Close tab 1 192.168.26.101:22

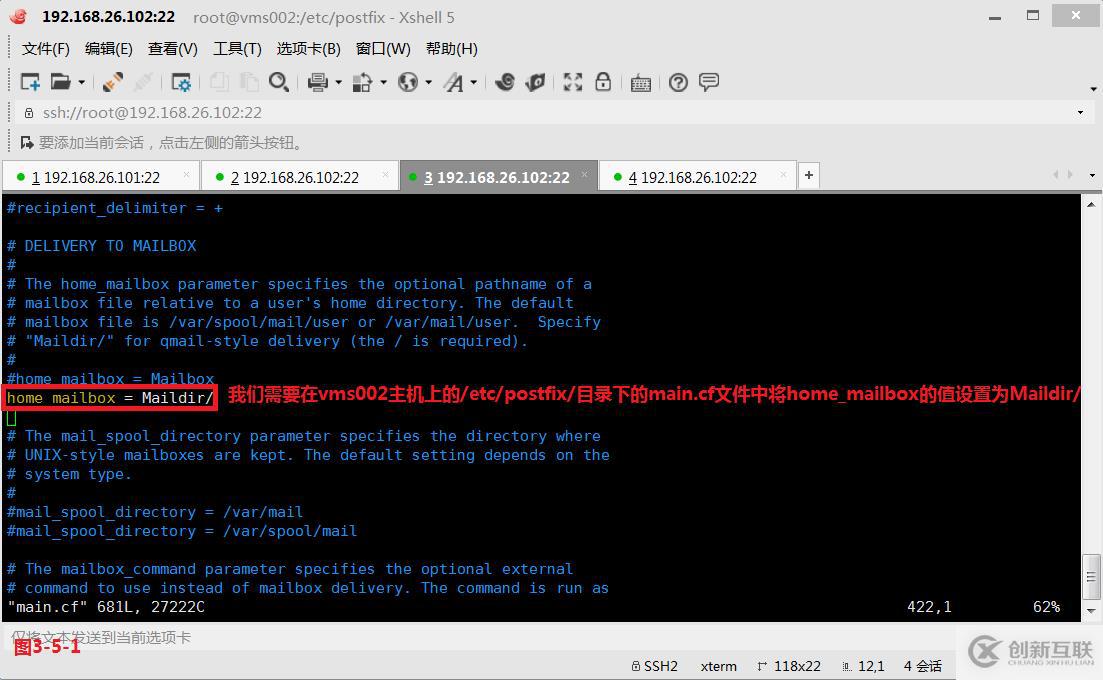pos(186,174)
